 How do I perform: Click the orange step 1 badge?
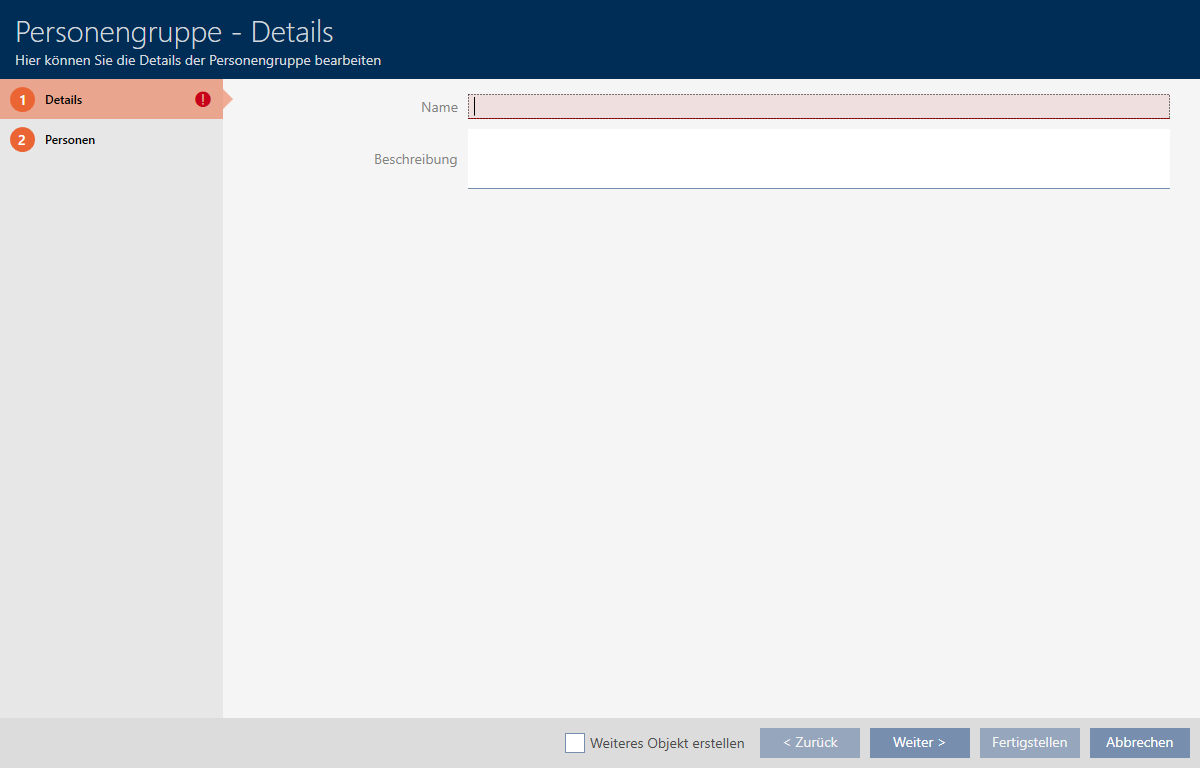22,100
